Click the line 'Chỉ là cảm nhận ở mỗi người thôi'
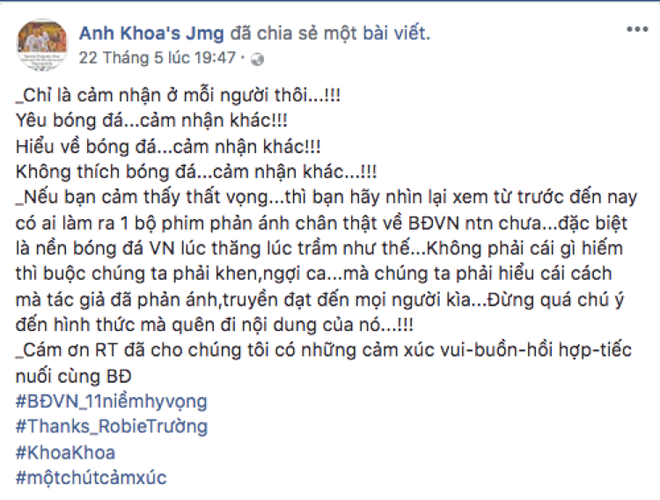 (x=178, y=96)
